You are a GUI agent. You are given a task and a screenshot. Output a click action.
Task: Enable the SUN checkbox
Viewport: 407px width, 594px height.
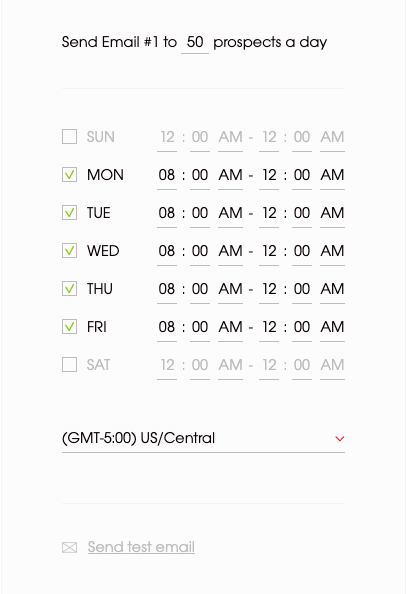click(x=69, y=137)
